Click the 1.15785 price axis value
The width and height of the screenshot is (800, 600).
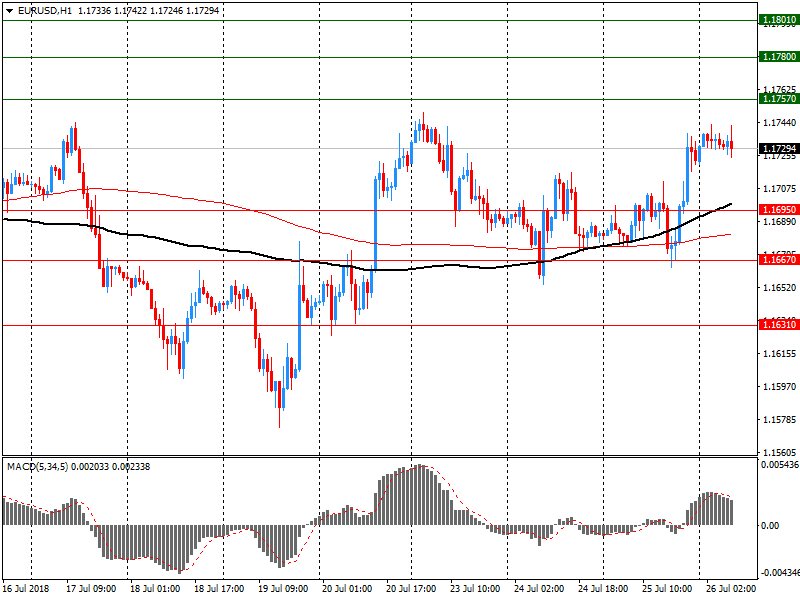pyautogui.click(x=779, y=420)
